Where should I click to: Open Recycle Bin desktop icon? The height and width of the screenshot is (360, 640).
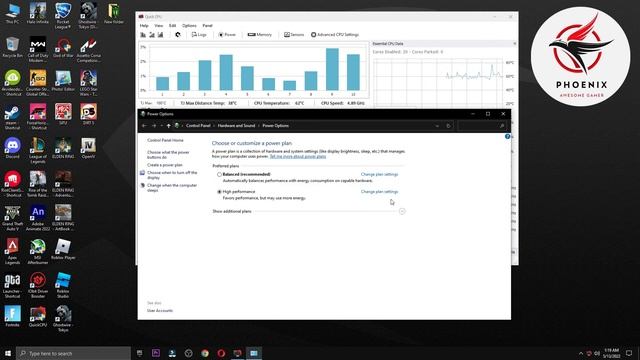[x=12, y=47]
